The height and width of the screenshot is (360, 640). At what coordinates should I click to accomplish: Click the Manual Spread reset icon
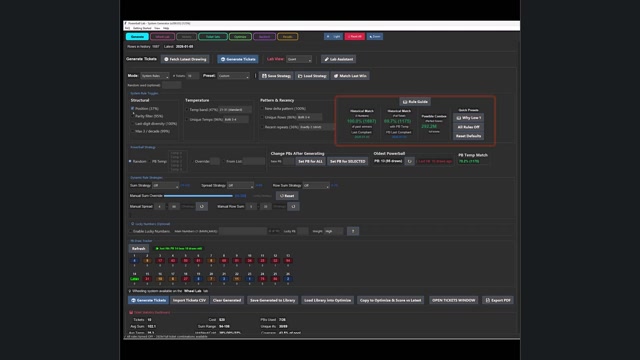tap(202, 207)
